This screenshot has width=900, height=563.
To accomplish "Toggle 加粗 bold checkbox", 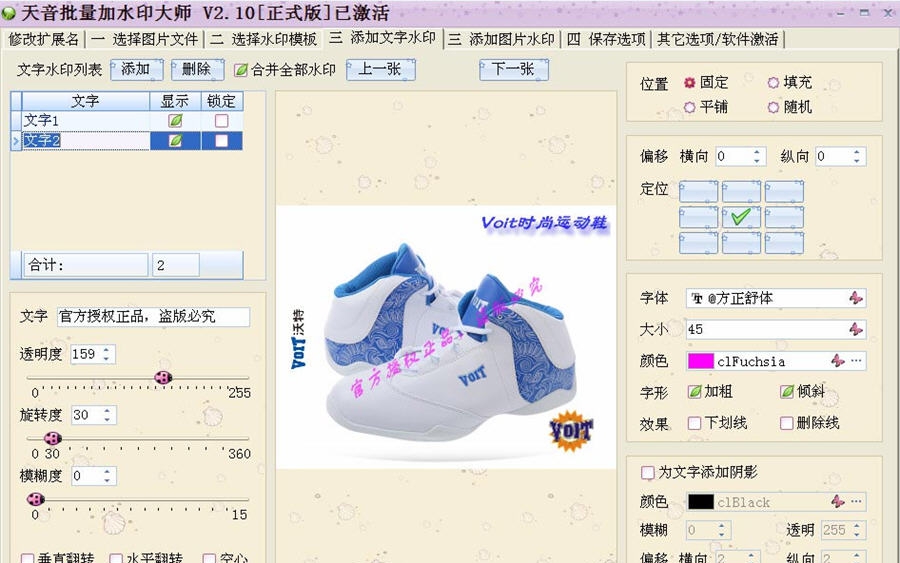I will click(695, 391).
